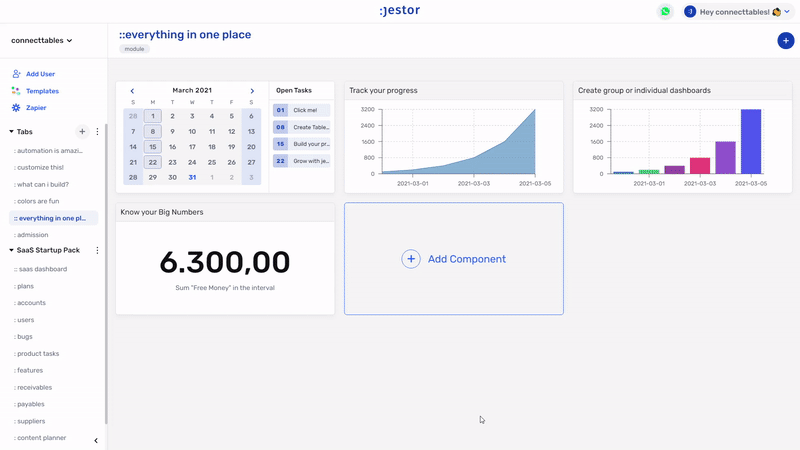Go to next month in calendar

(x=252, y=91)
